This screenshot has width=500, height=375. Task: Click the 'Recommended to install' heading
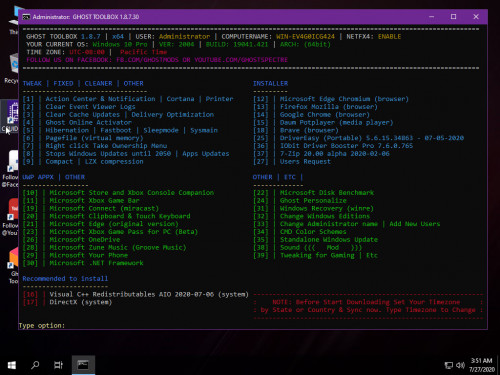point(65,278)
